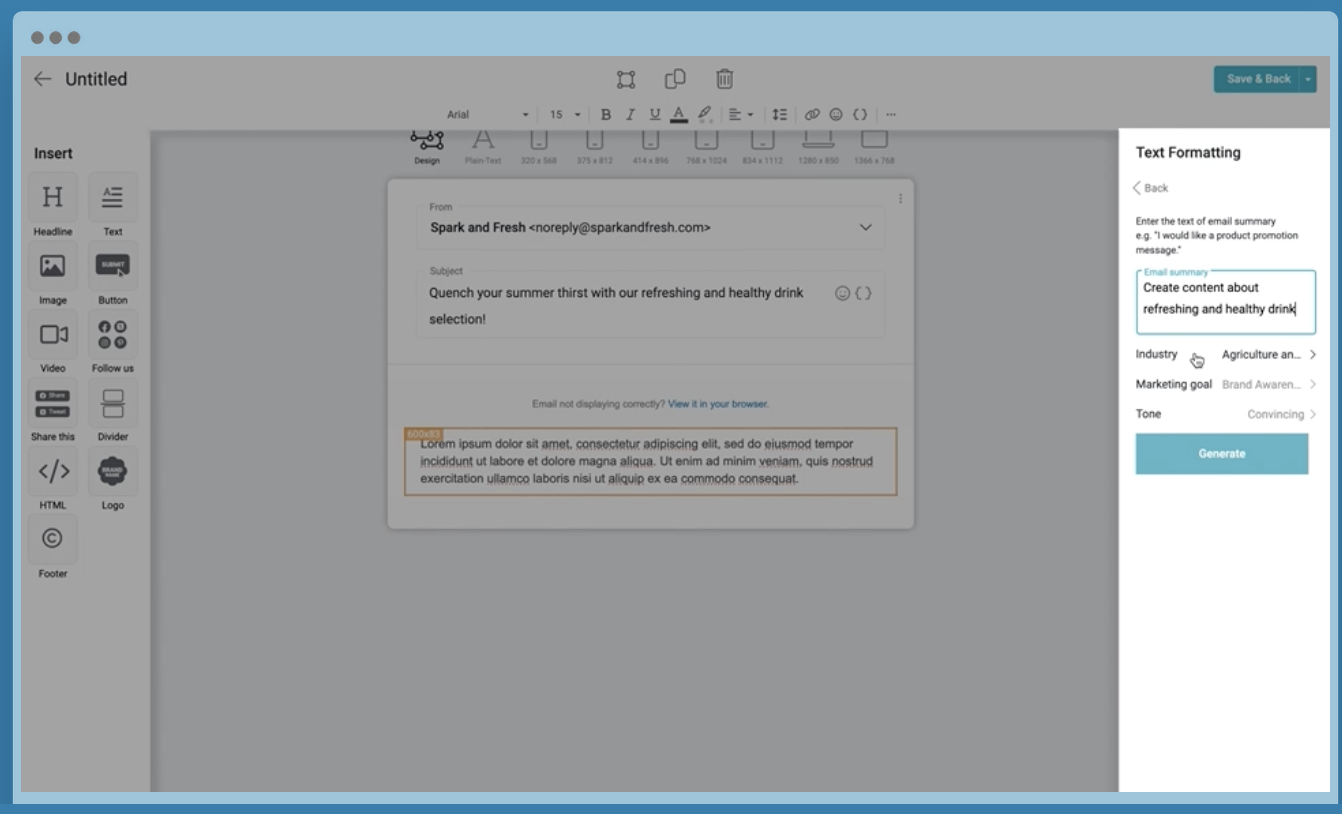
Task: Open emoji picker in the formatting toolbar
Action: [836, 114]
